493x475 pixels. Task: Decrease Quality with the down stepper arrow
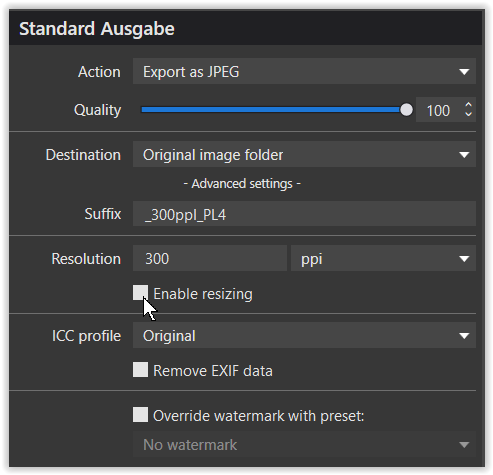click(468, 114)
